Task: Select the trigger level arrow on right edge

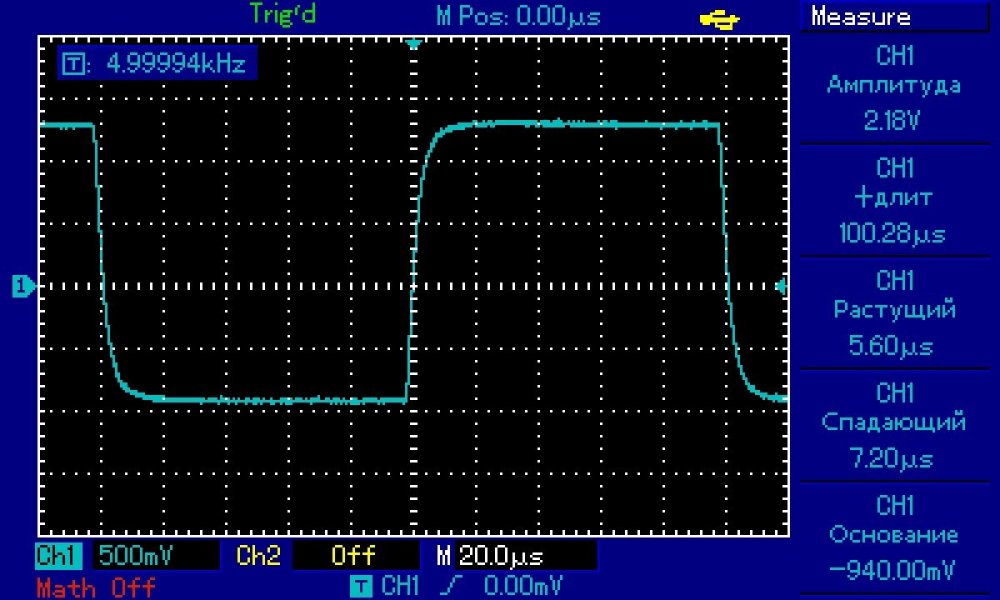Action: coord(781,286)
